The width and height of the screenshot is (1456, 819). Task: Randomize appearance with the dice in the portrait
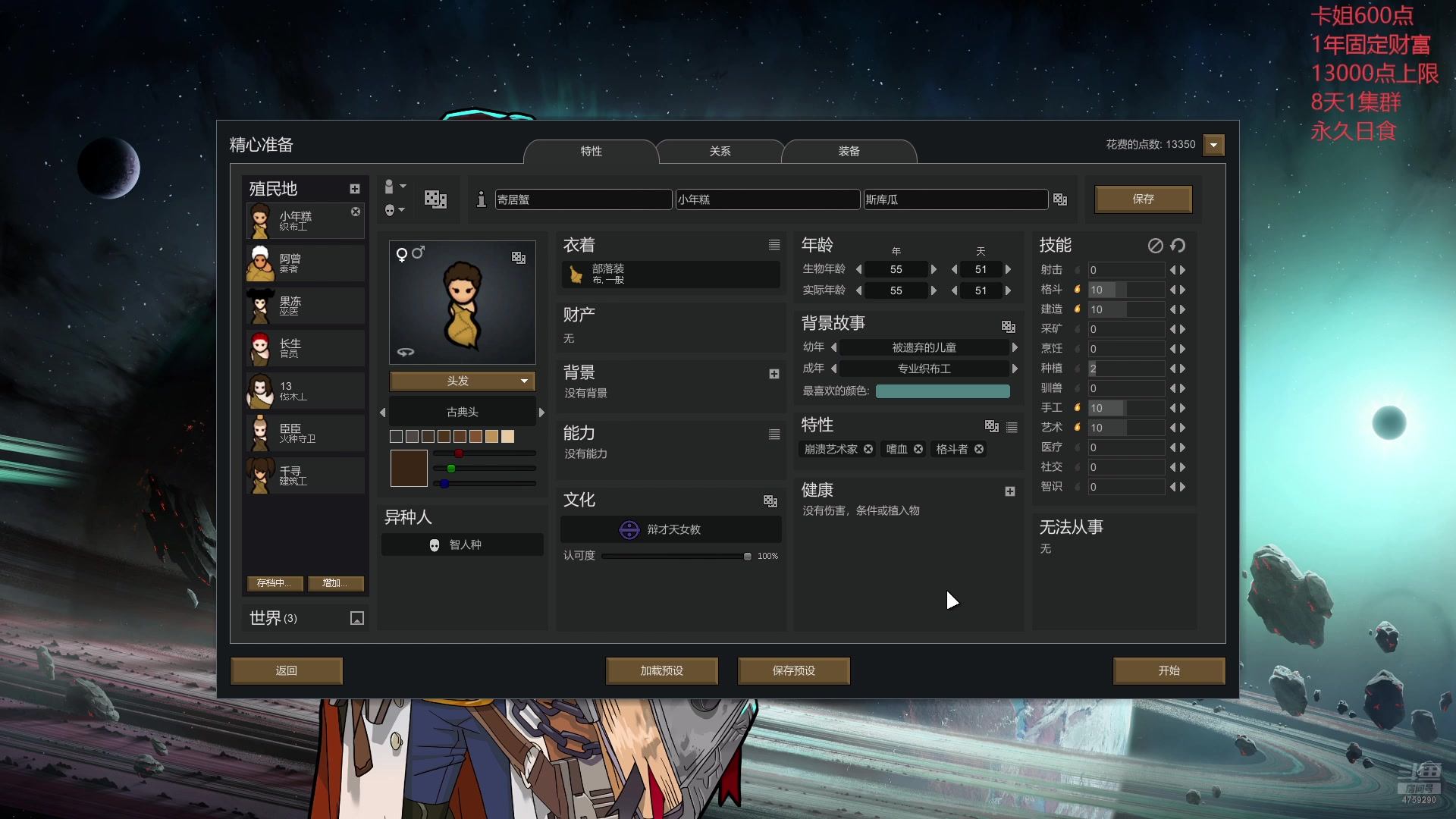pyautogui.click(x=519, y=257)
